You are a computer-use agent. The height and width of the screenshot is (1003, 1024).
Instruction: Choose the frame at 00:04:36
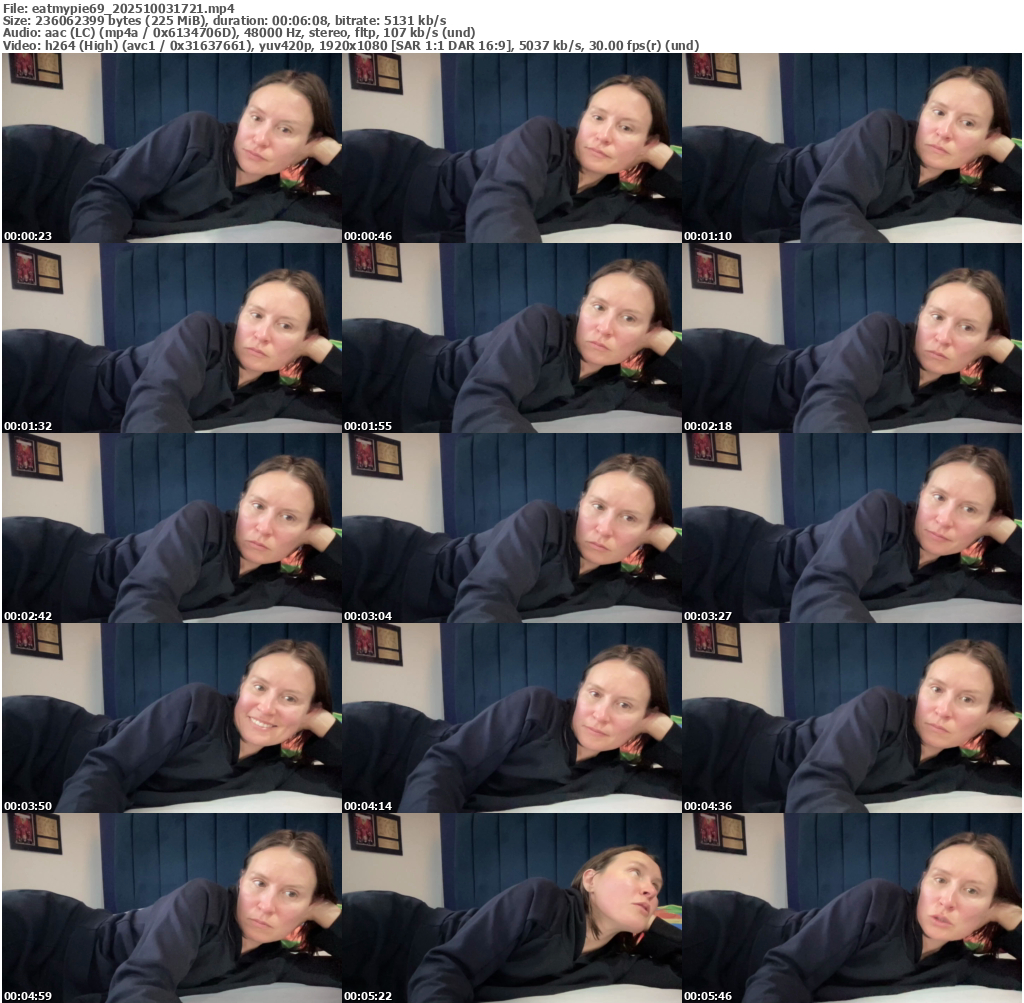[x=852, y=718]
